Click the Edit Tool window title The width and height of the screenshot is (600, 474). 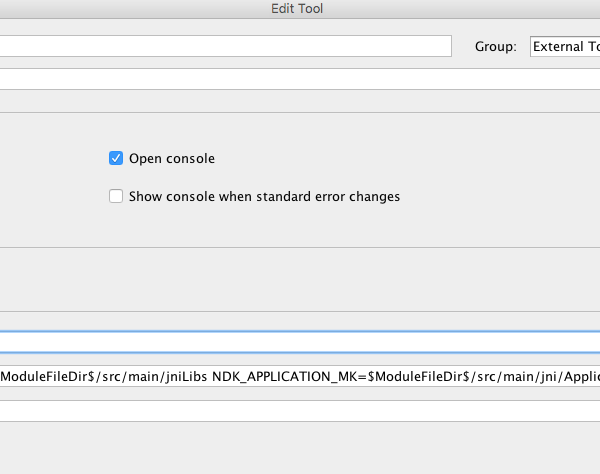coord(297,8)
